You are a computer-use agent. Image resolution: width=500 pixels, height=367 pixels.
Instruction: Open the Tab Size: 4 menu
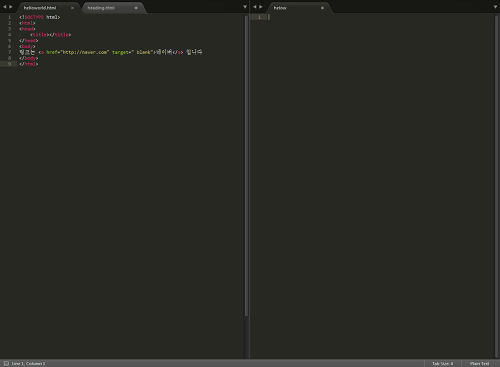point(443,363)
